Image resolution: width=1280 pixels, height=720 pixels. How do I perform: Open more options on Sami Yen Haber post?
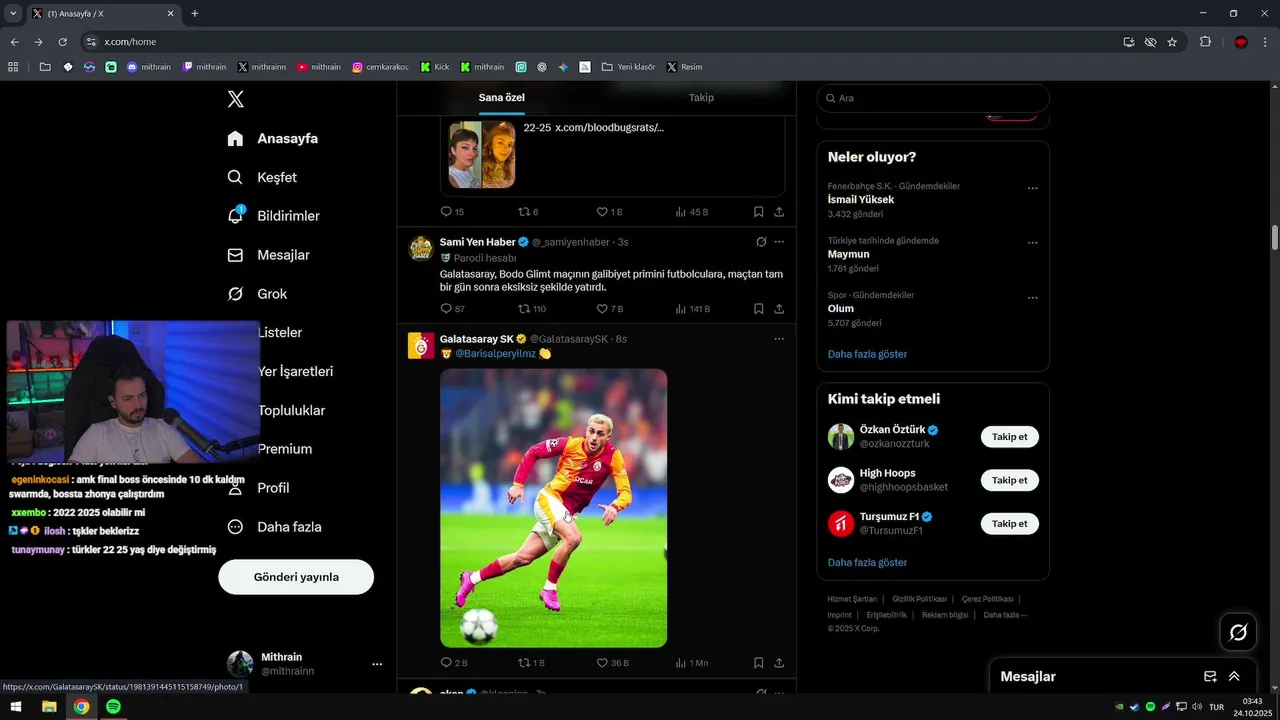pyautogui.click(x=779, y=242)
